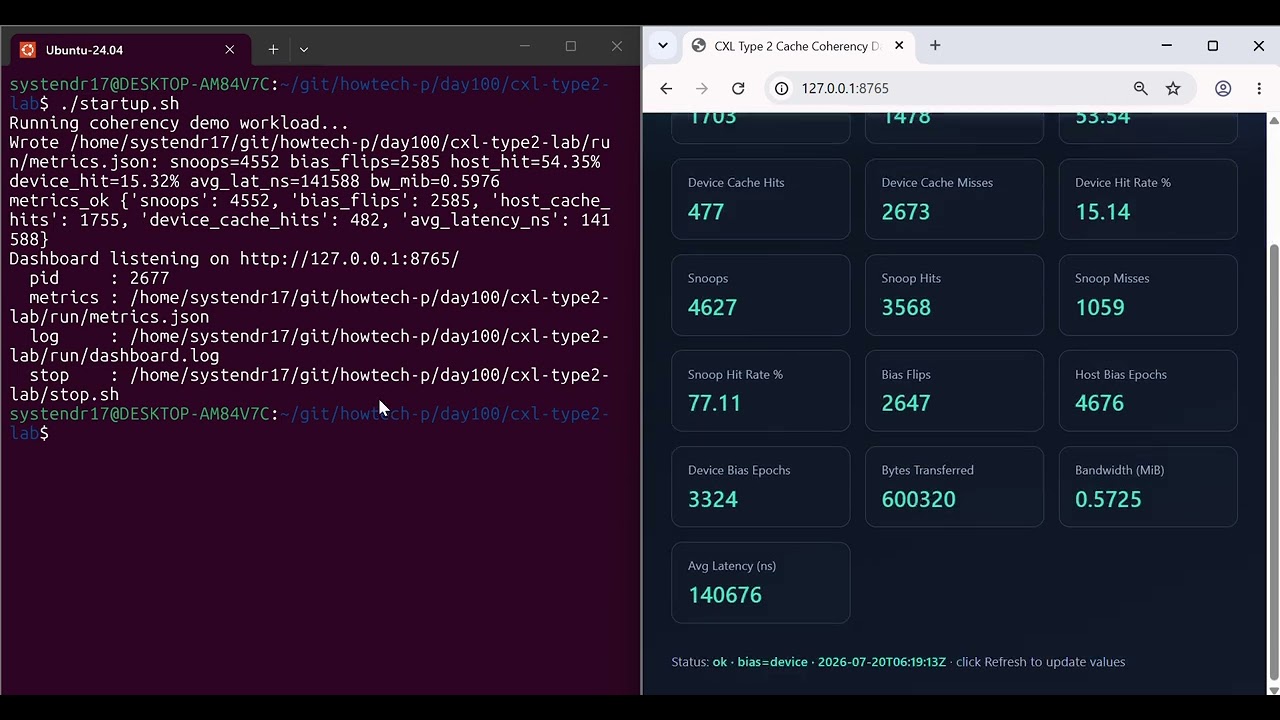Click the Device Bias Epochs value 3324

(x=712, y=499)
